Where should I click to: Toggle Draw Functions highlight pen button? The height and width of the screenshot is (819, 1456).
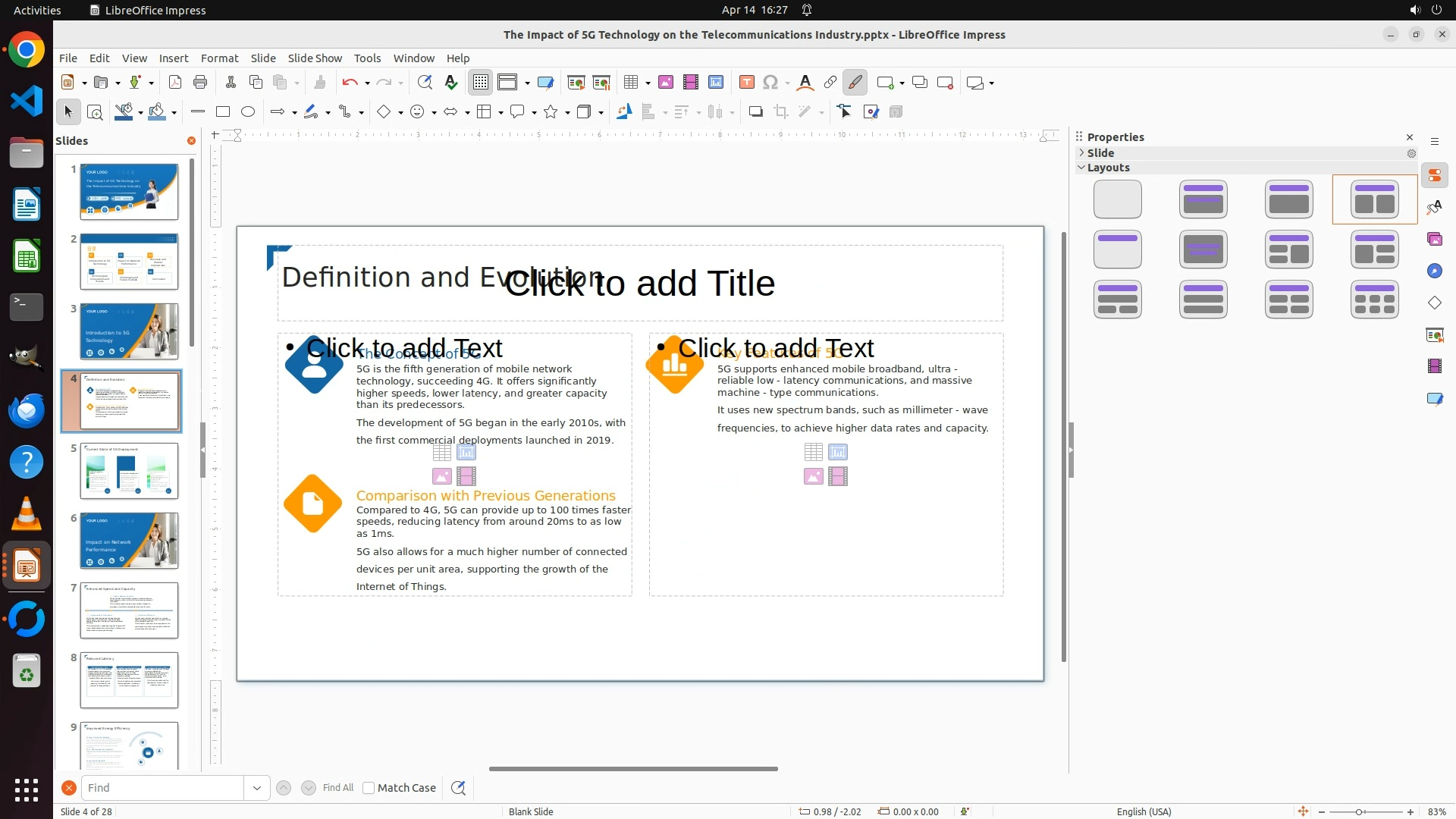click(855, 83)
